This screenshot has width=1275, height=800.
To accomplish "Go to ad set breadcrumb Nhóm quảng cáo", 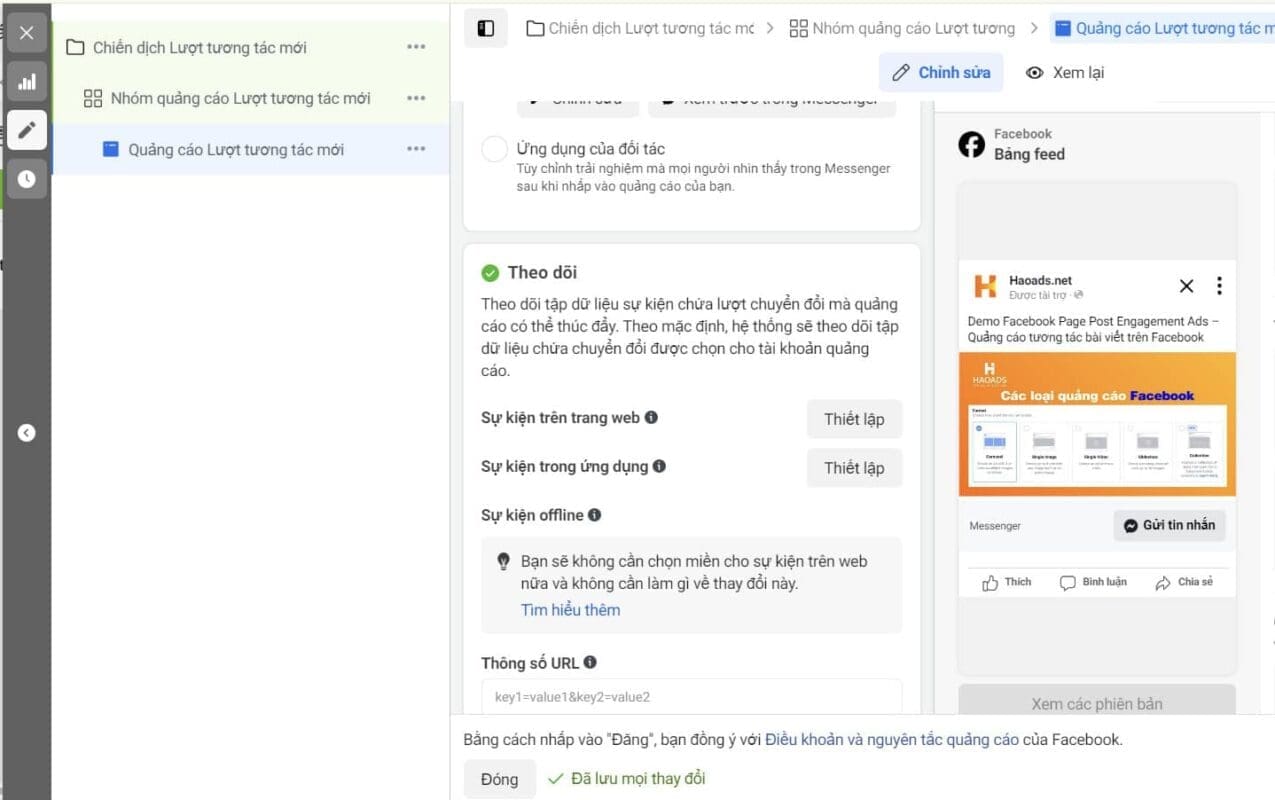I will point(902,28).
